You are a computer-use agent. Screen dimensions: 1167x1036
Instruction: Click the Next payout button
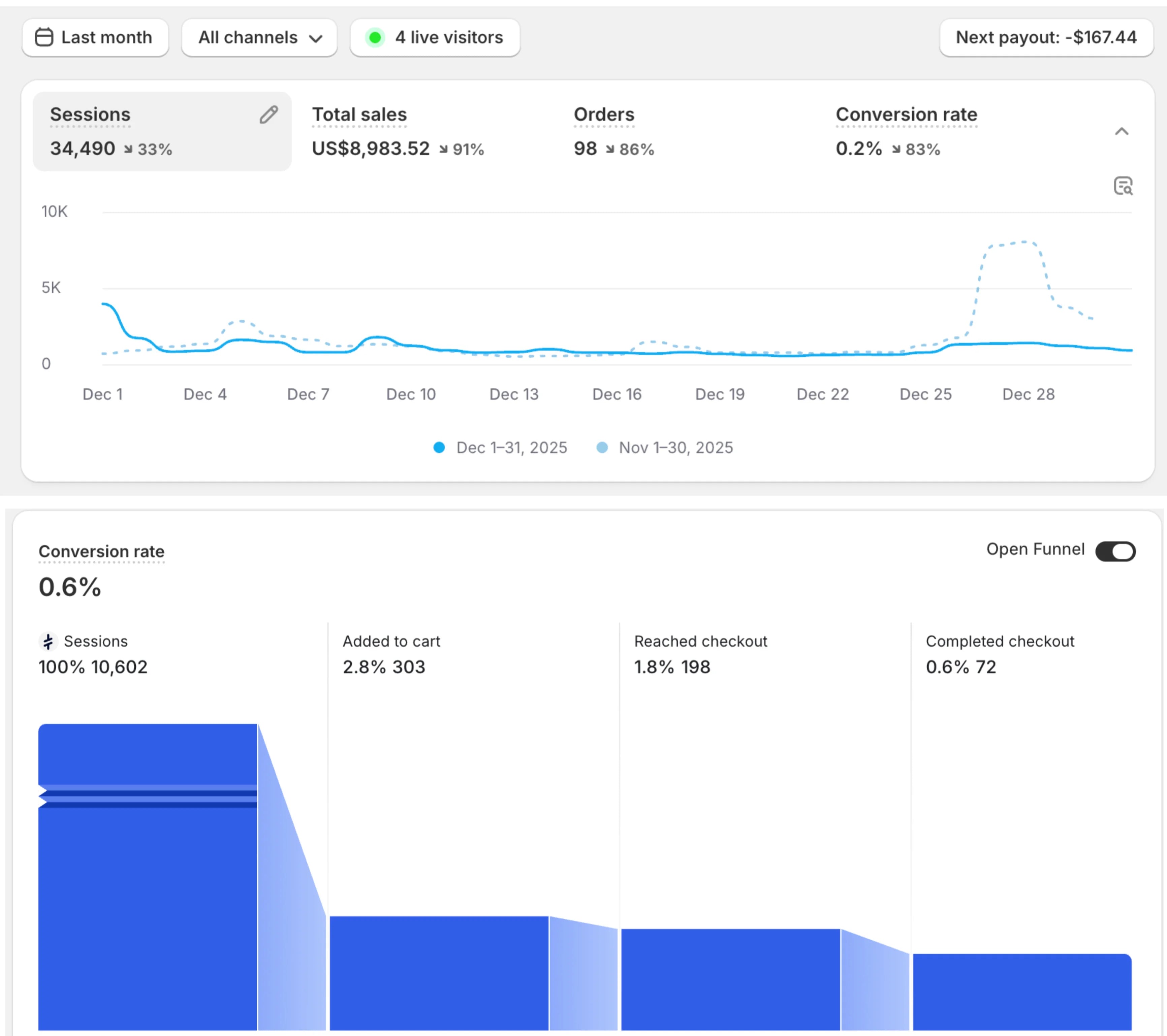(x=1046, y=38)
